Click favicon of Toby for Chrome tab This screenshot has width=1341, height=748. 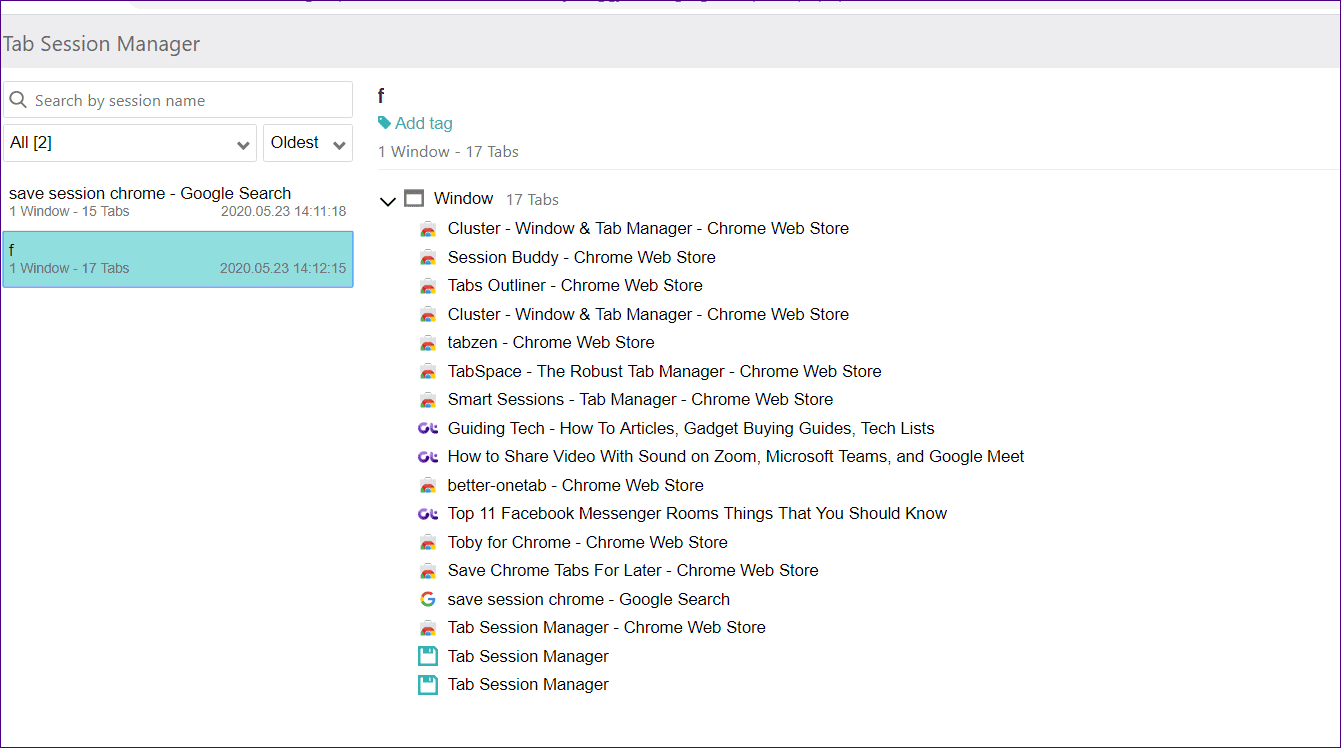point(428,542)
